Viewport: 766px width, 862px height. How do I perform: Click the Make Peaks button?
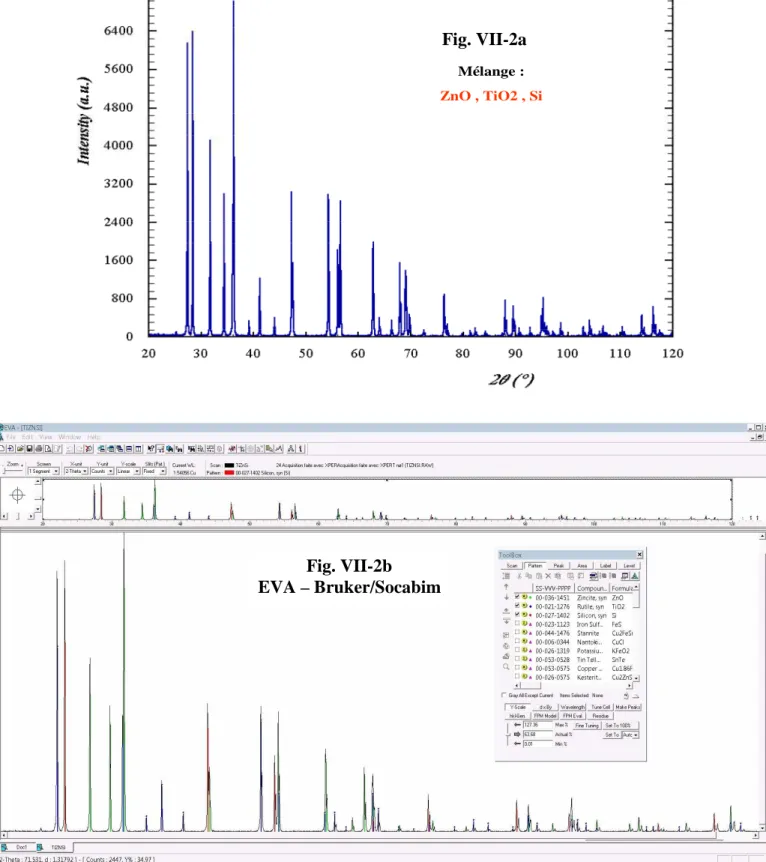[628, 707]
